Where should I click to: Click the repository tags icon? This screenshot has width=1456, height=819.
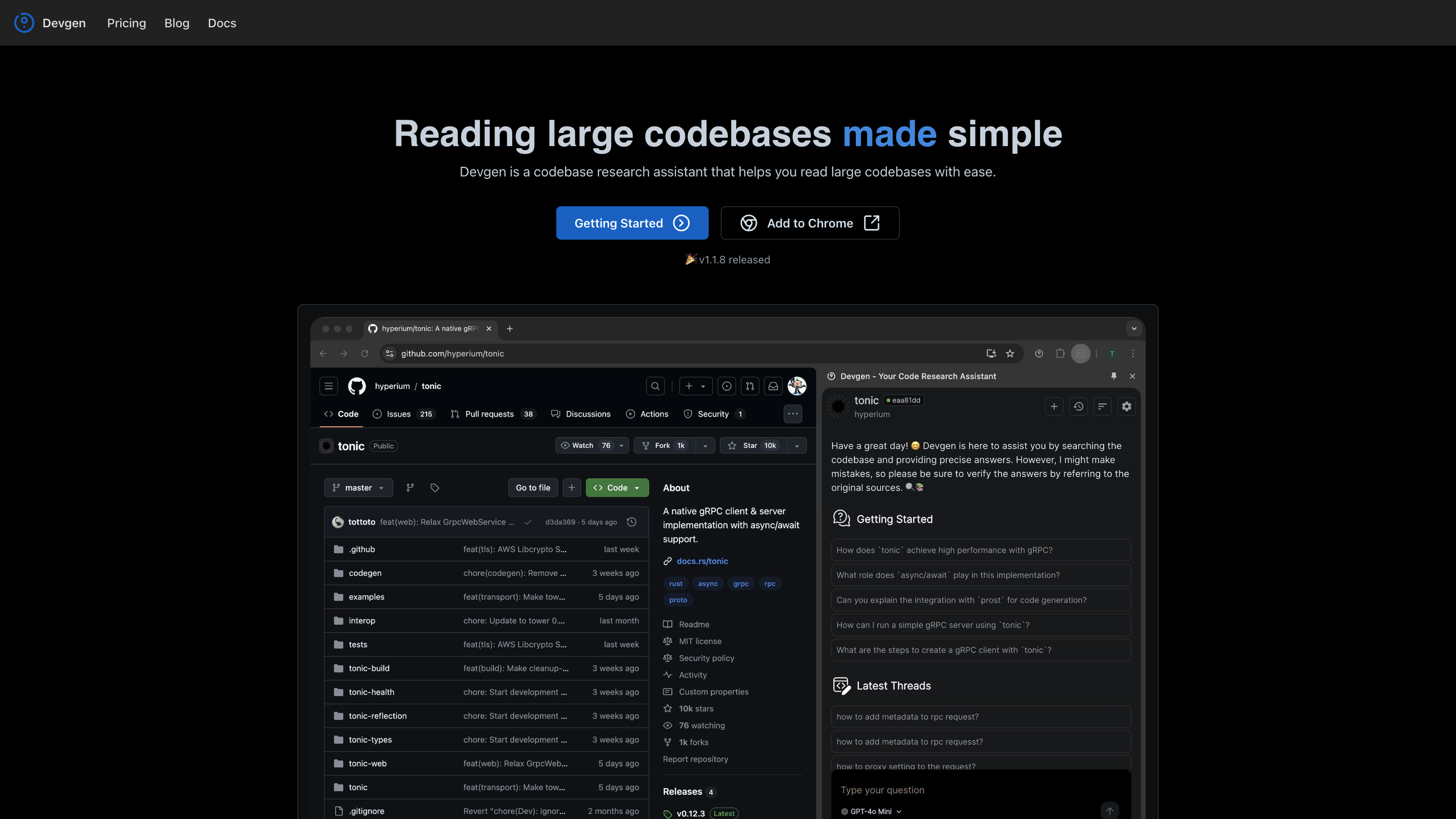point(435,488)
